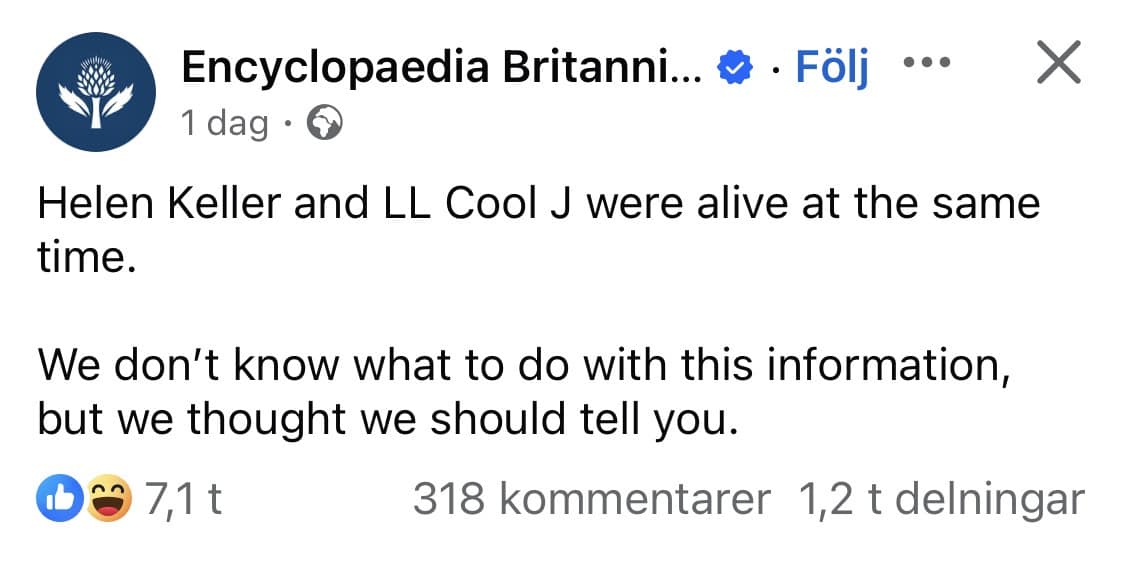View the 7,1 t reactions list
The image size is (1125, 569).
click(x=182, y=499)
